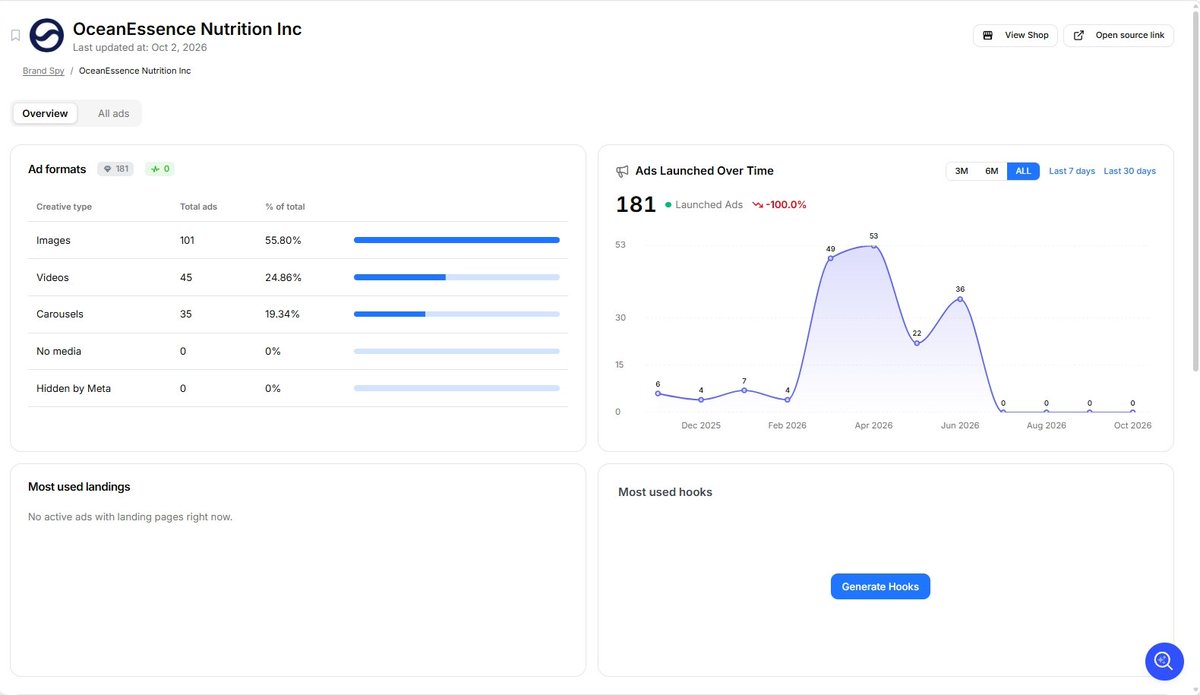Viewport: 1200px width, 695px height.
Task: Click the shop icon in View Shop
Action: pos(988,35)
